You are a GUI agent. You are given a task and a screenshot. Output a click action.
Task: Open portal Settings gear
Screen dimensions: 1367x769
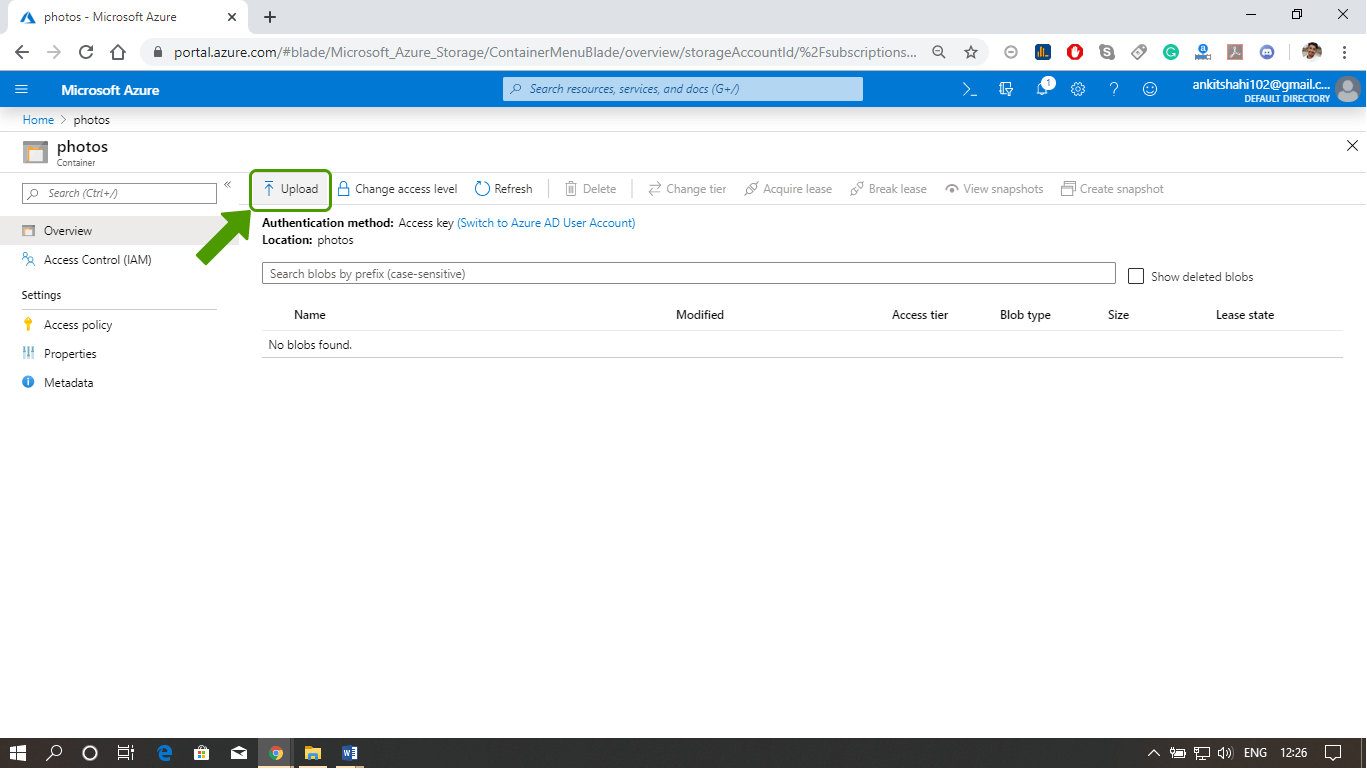(1078, 89)
